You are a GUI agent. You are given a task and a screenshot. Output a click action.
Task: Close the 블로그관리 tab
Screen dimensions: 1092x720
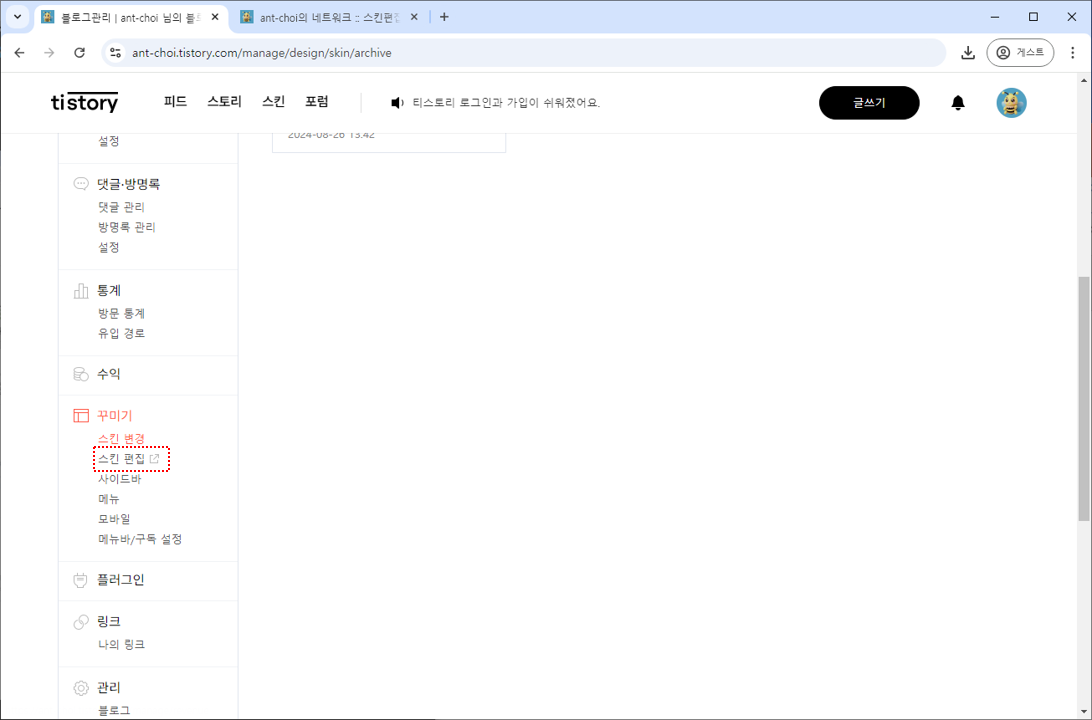[x=214, y=17]
